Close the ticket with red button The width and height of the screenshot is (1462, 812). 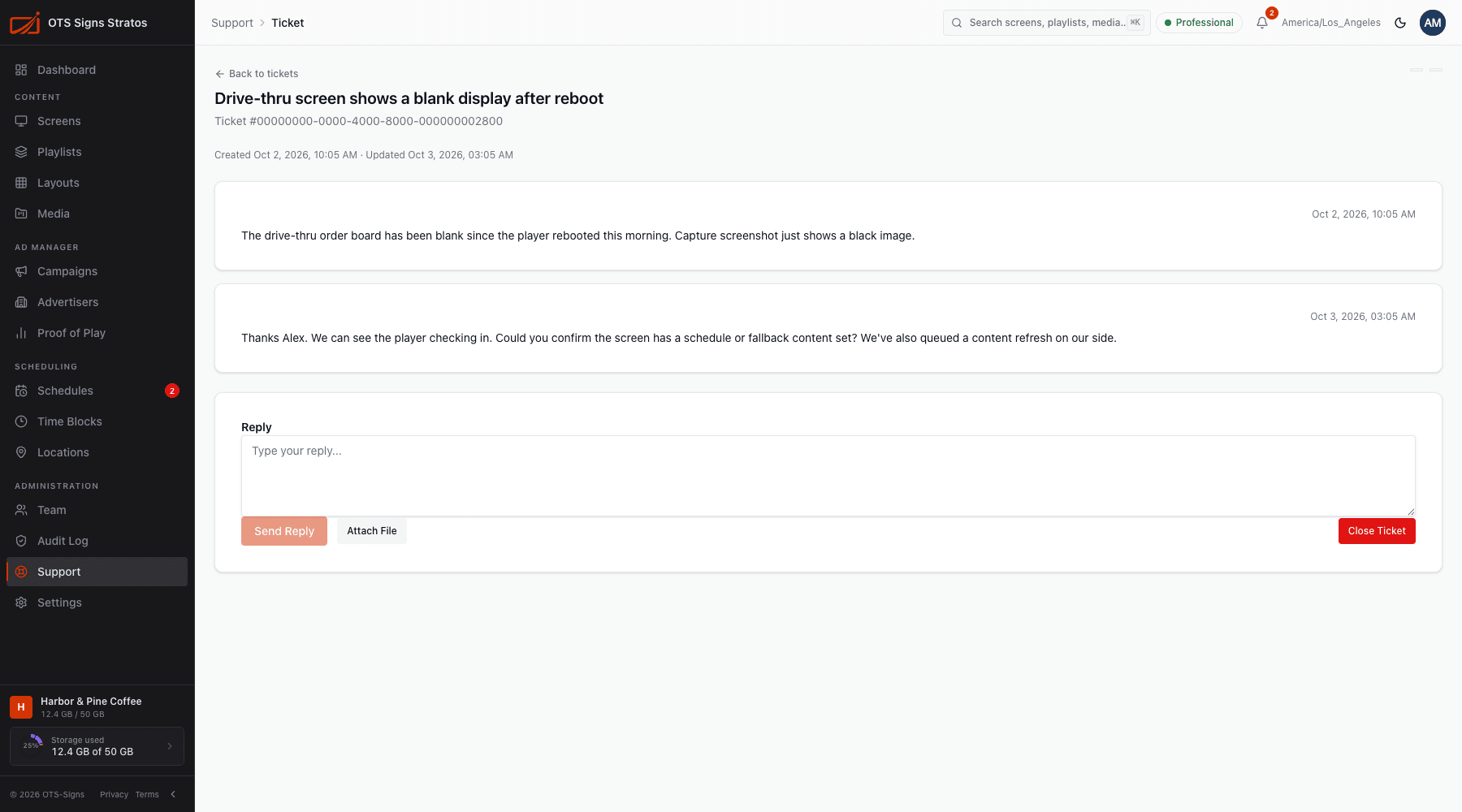(1377, 531)
